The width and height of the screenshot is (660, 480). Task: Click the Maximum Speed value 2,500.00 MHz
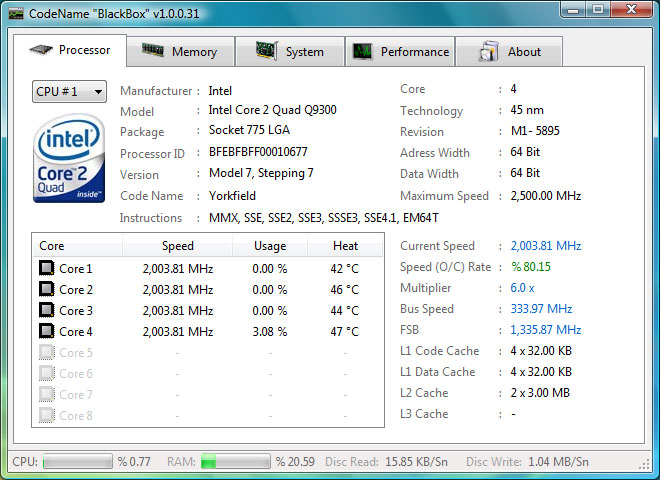[546, 196]
